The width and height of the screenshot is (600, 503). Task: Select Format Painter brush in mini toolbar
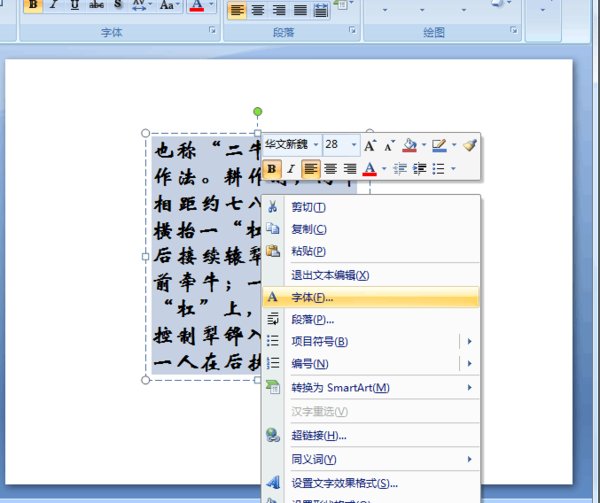(470, 145)
